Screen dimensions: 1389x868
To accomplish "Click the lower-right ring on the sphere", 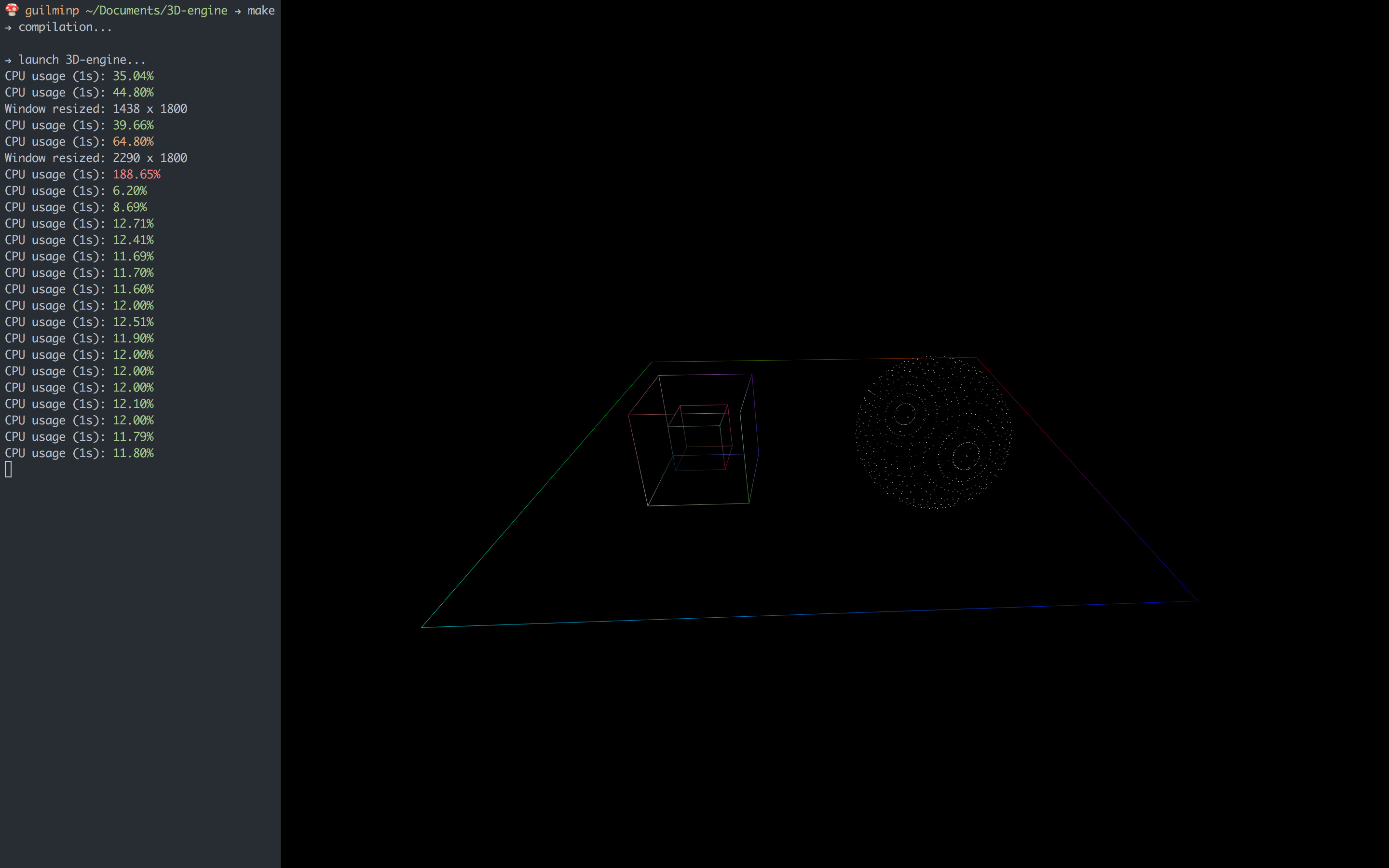I will [966, 456].
